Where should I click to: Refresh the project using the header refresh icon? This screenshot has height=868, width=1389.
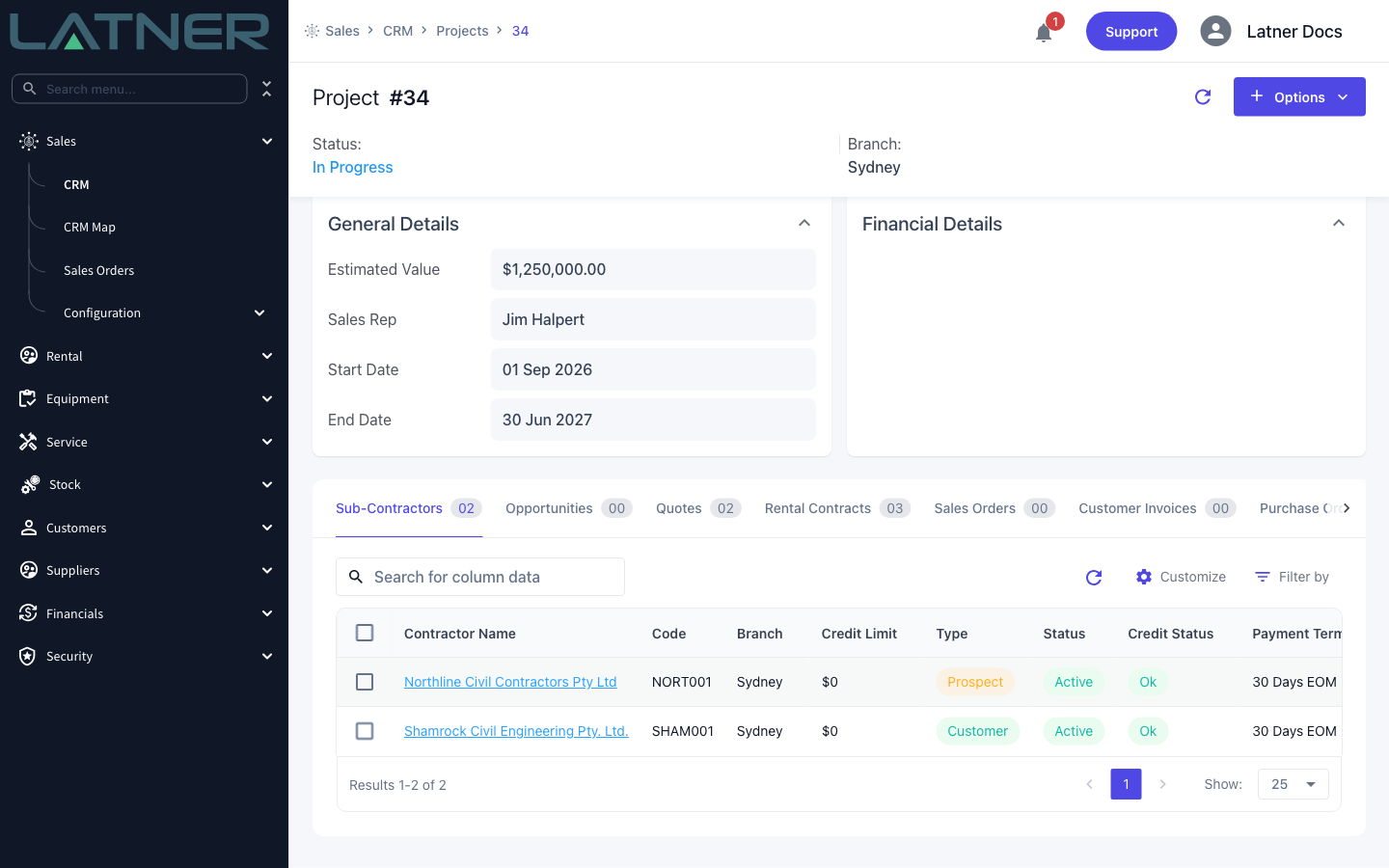pos(1203,96)
